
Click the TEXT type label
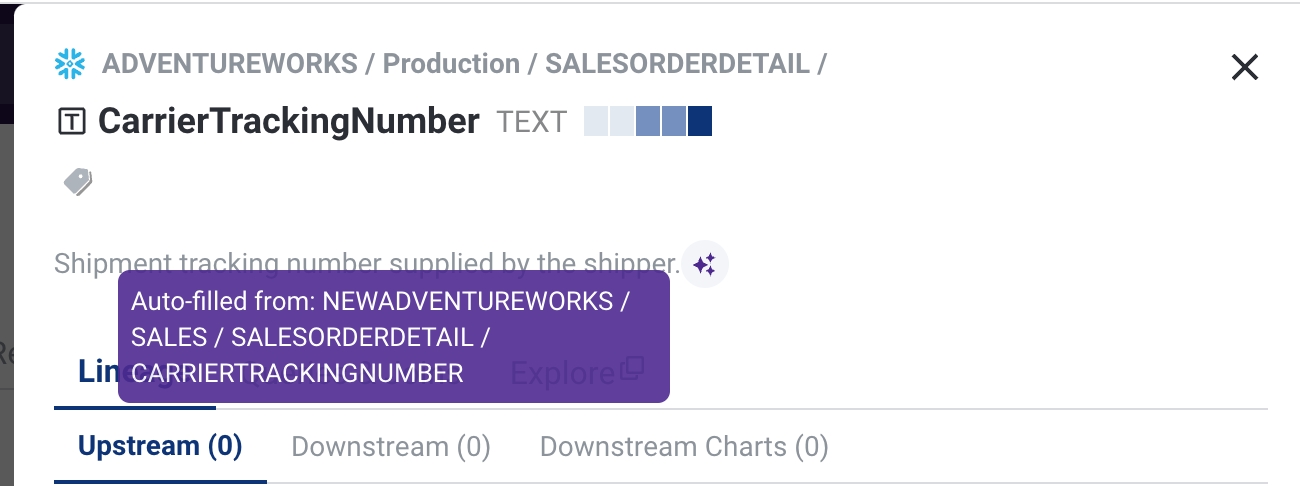pos(532,122)
